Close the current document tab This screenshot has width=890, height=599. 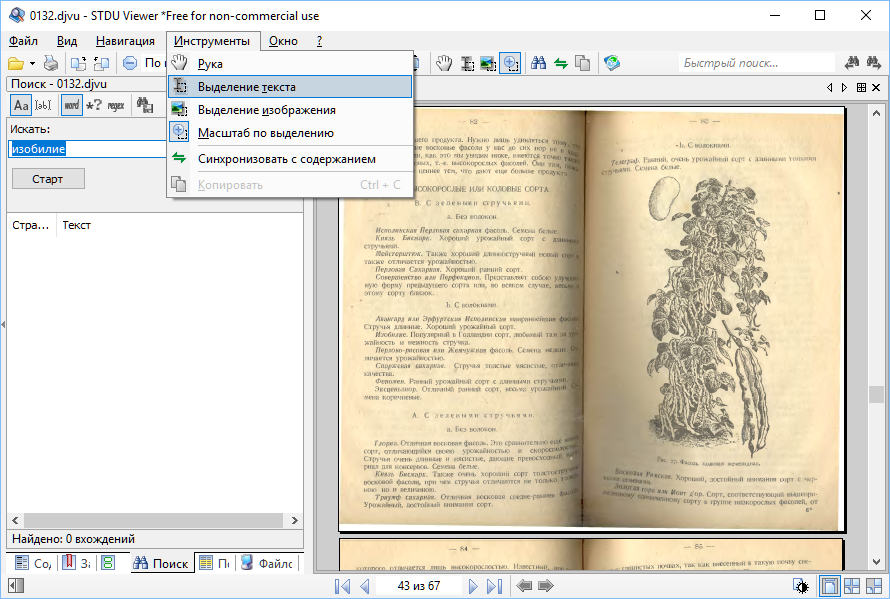(x=876, y=87)
